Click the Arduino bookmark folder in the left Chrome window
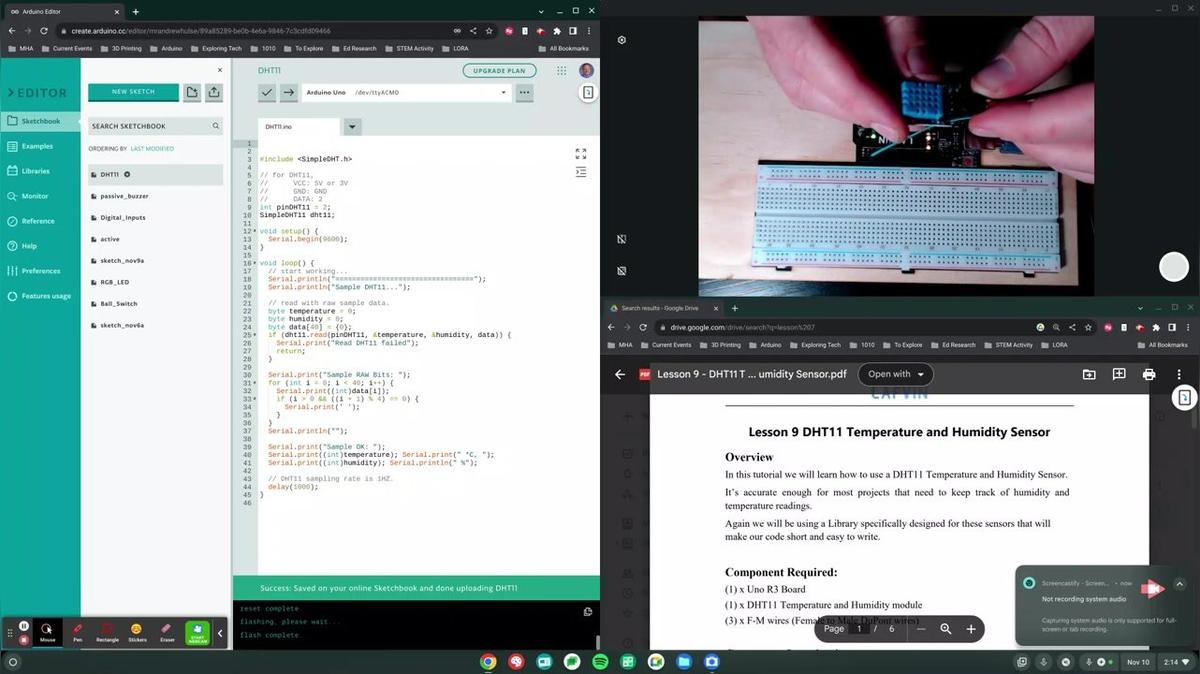 click(x=166, y=48)
